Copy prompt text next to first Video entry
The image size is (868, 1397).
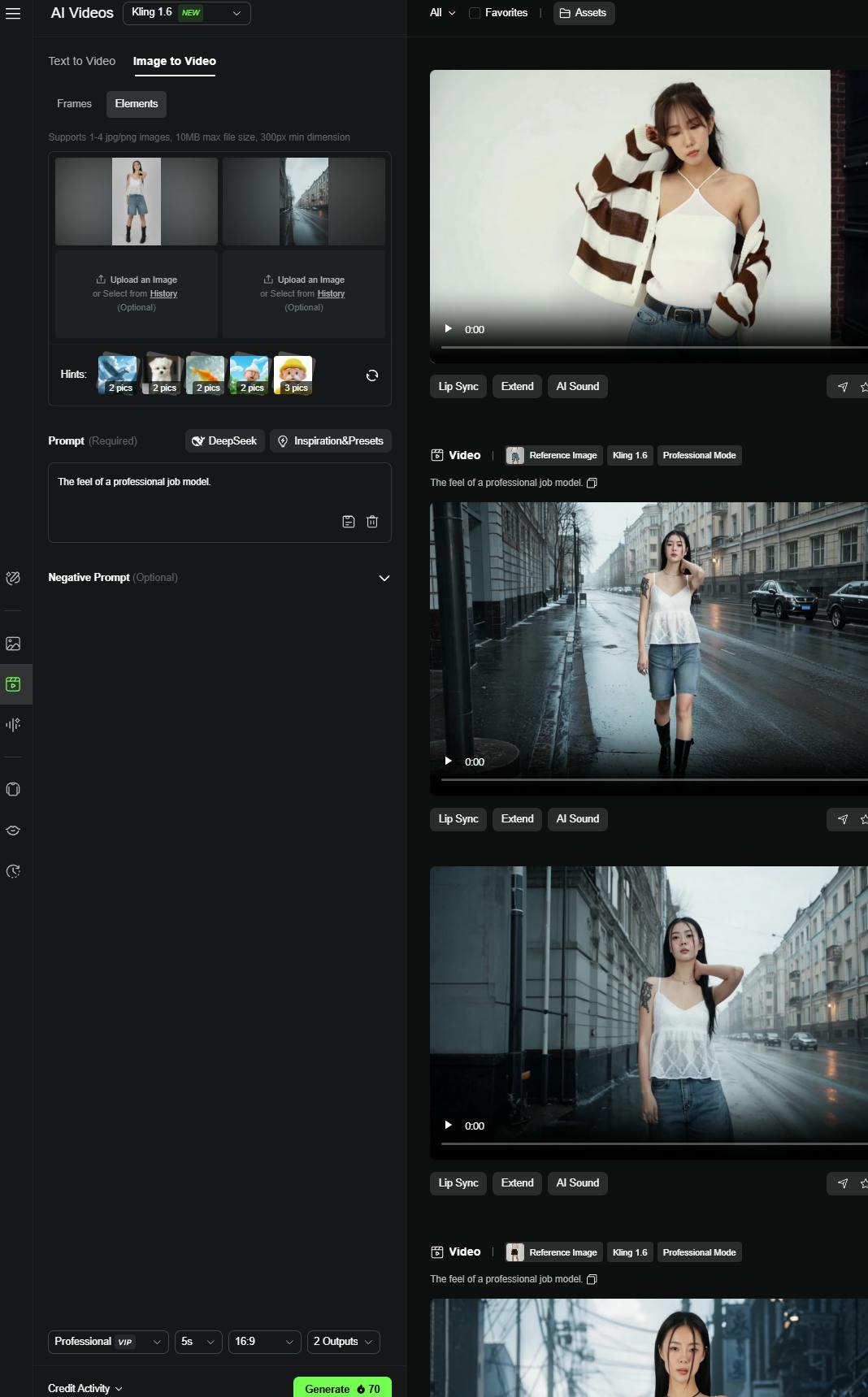click(x=592, y=483)
